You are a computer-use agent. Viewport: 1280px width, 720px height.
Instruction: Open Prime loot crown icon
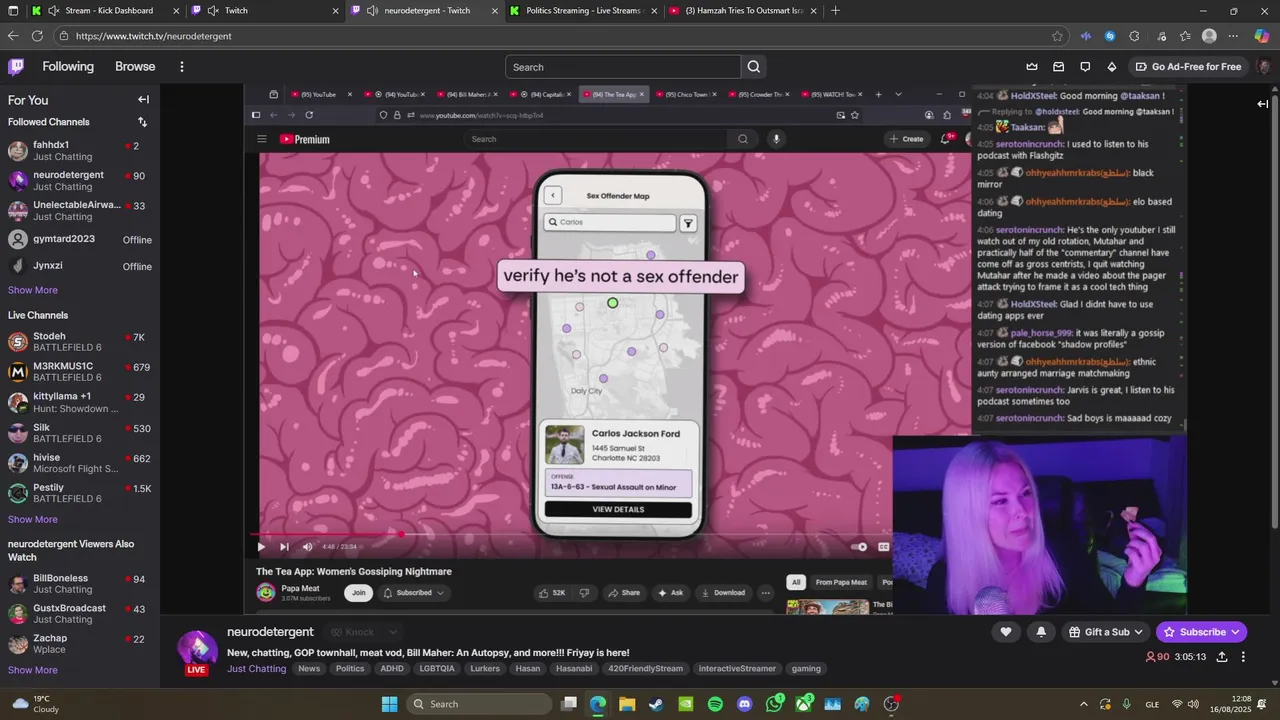click(1032, 67)
